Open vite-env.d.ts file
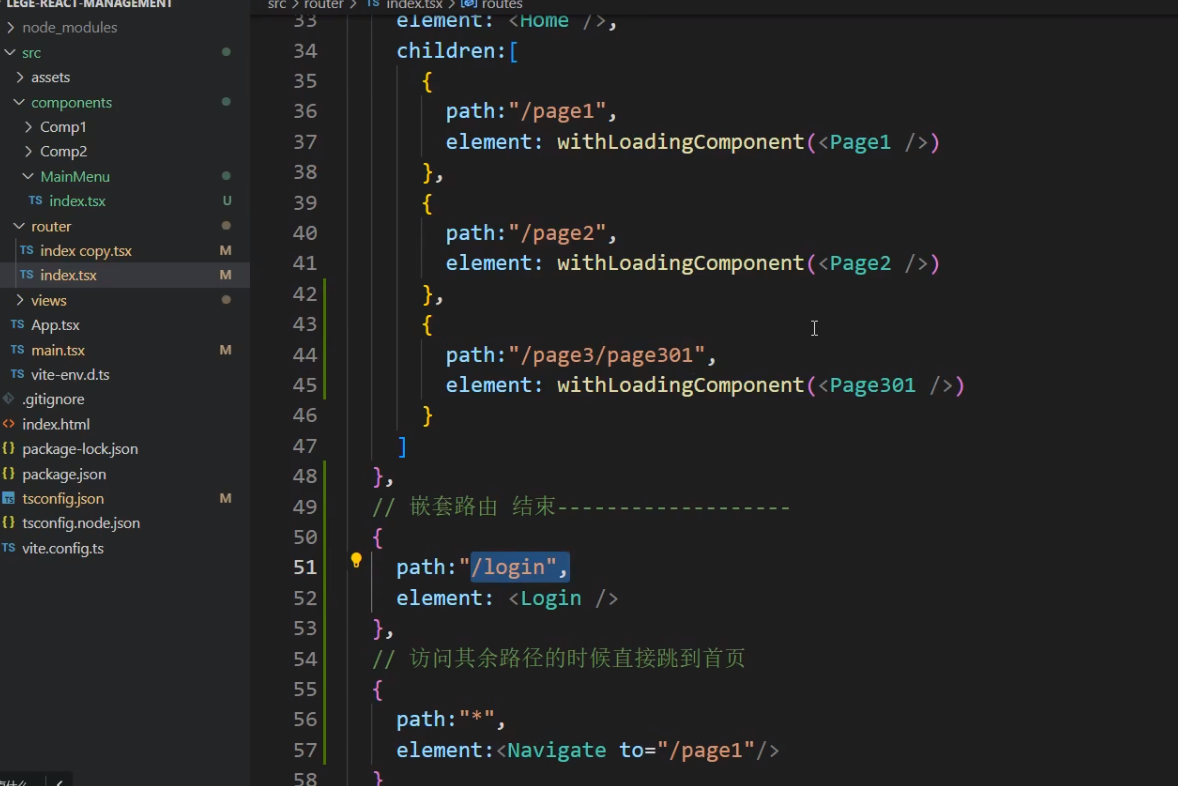The width and height of the screenshot is (1178, 786). [x=70, y=374]
